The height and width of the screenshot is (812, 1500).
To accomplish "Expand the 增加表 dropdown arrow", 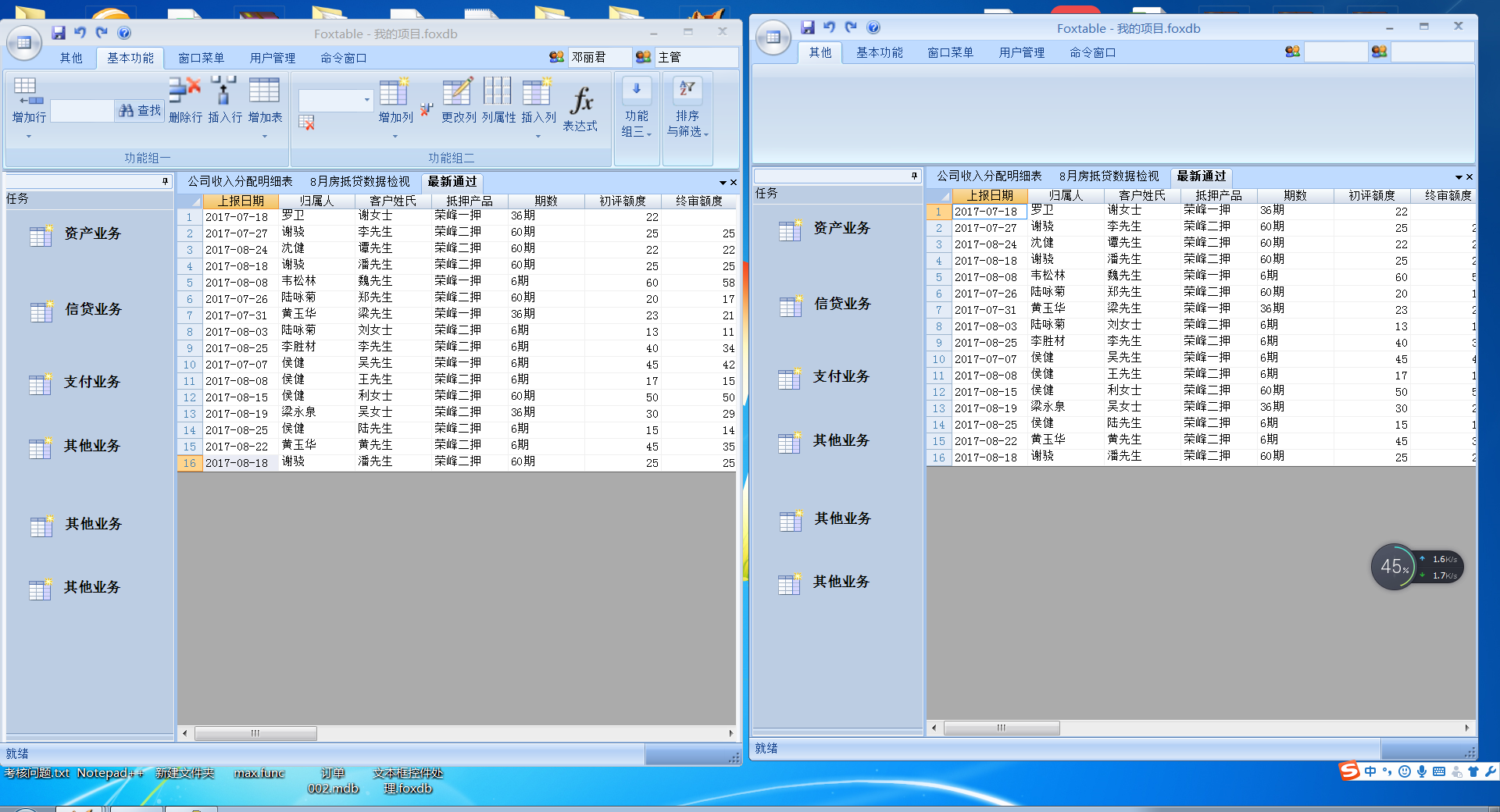I will click(x=265, y=137).
